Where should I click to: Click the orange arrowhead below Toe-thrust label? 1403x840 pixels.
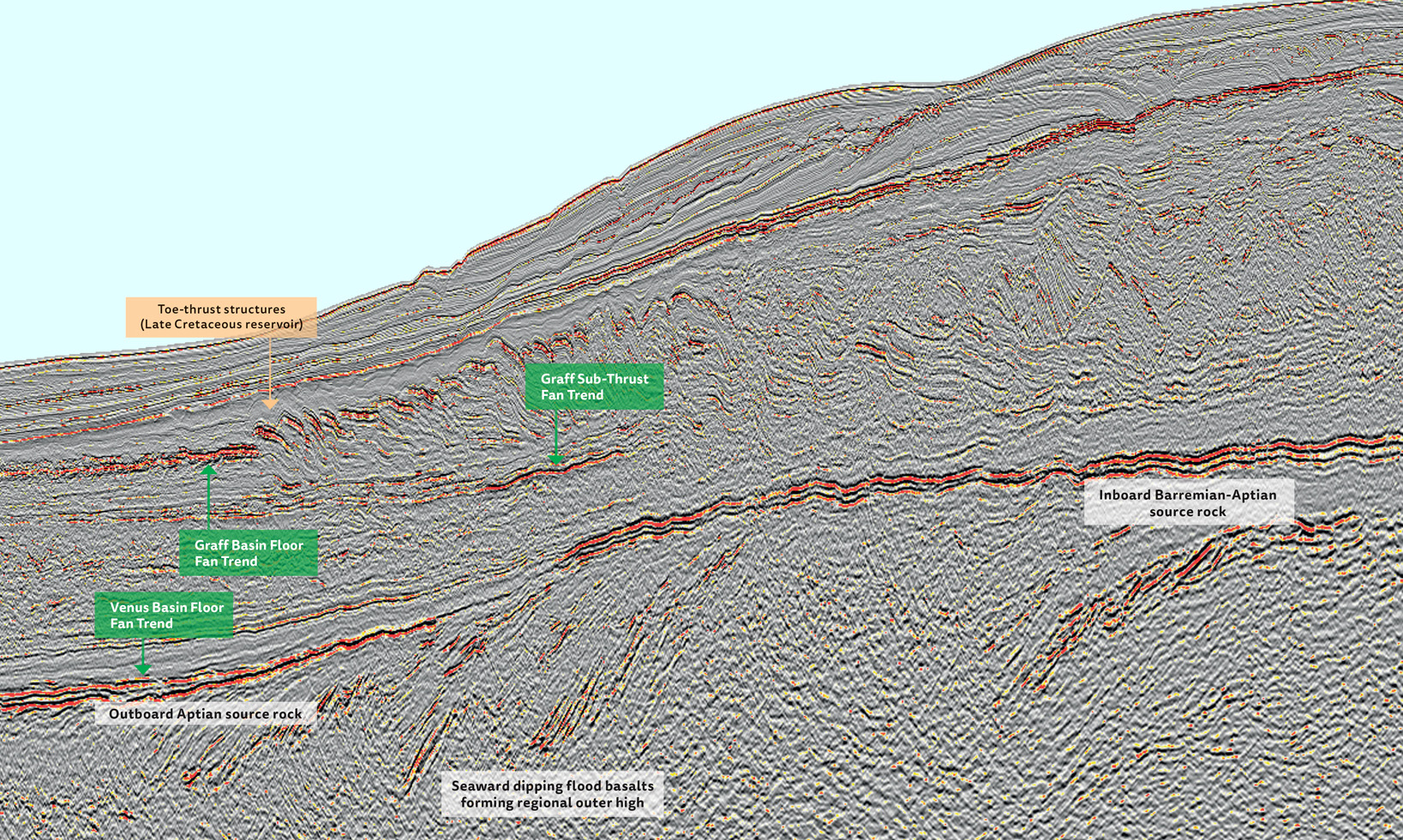pos(270,403)
